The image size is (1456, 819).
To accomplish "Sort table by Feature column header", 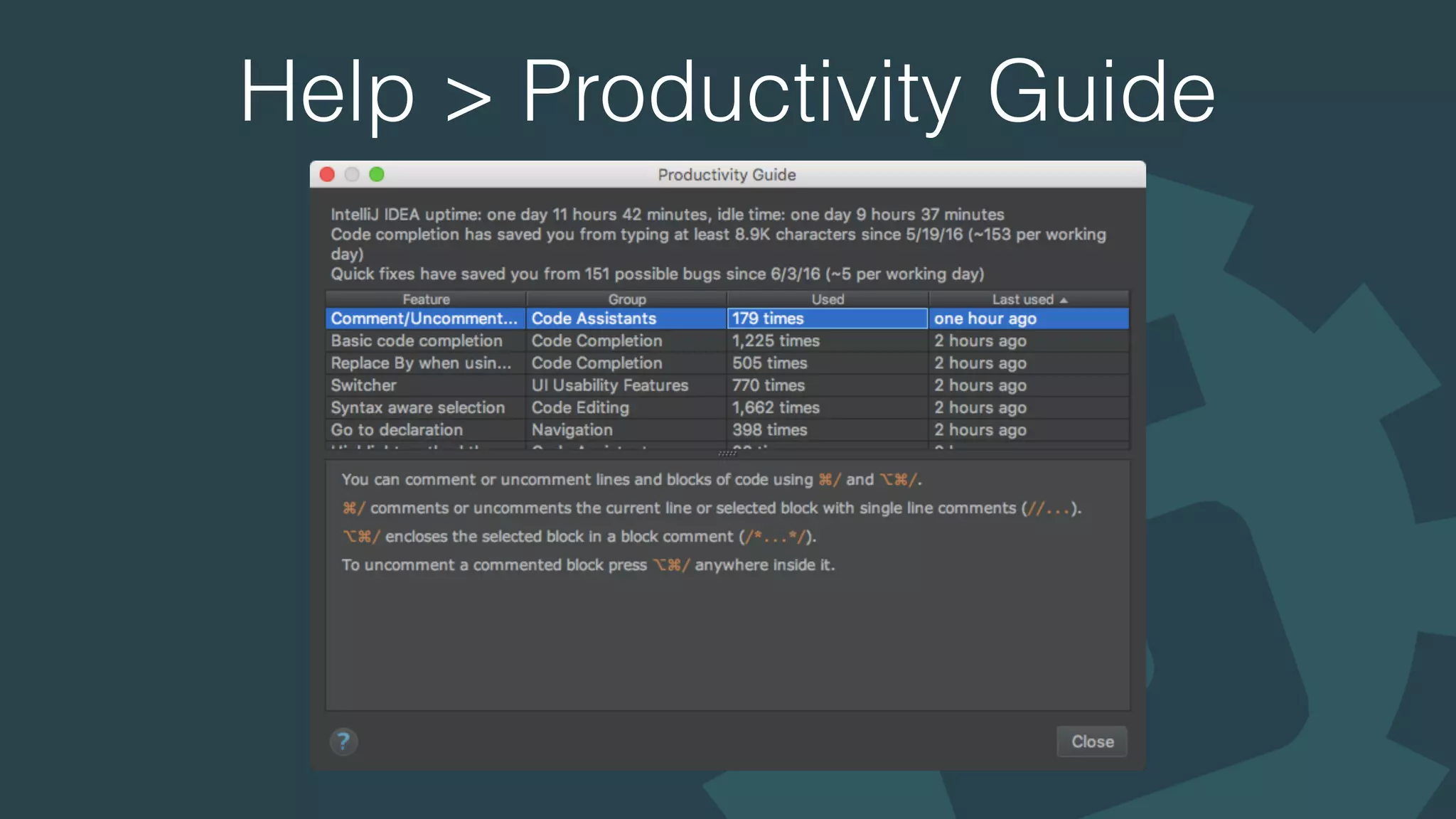I will click(x=426, y=299).
